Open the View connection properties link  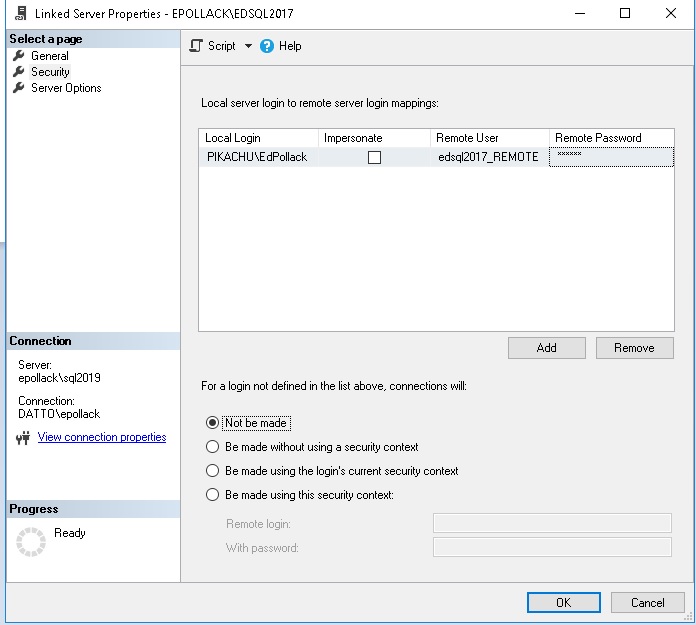[102, 437]
